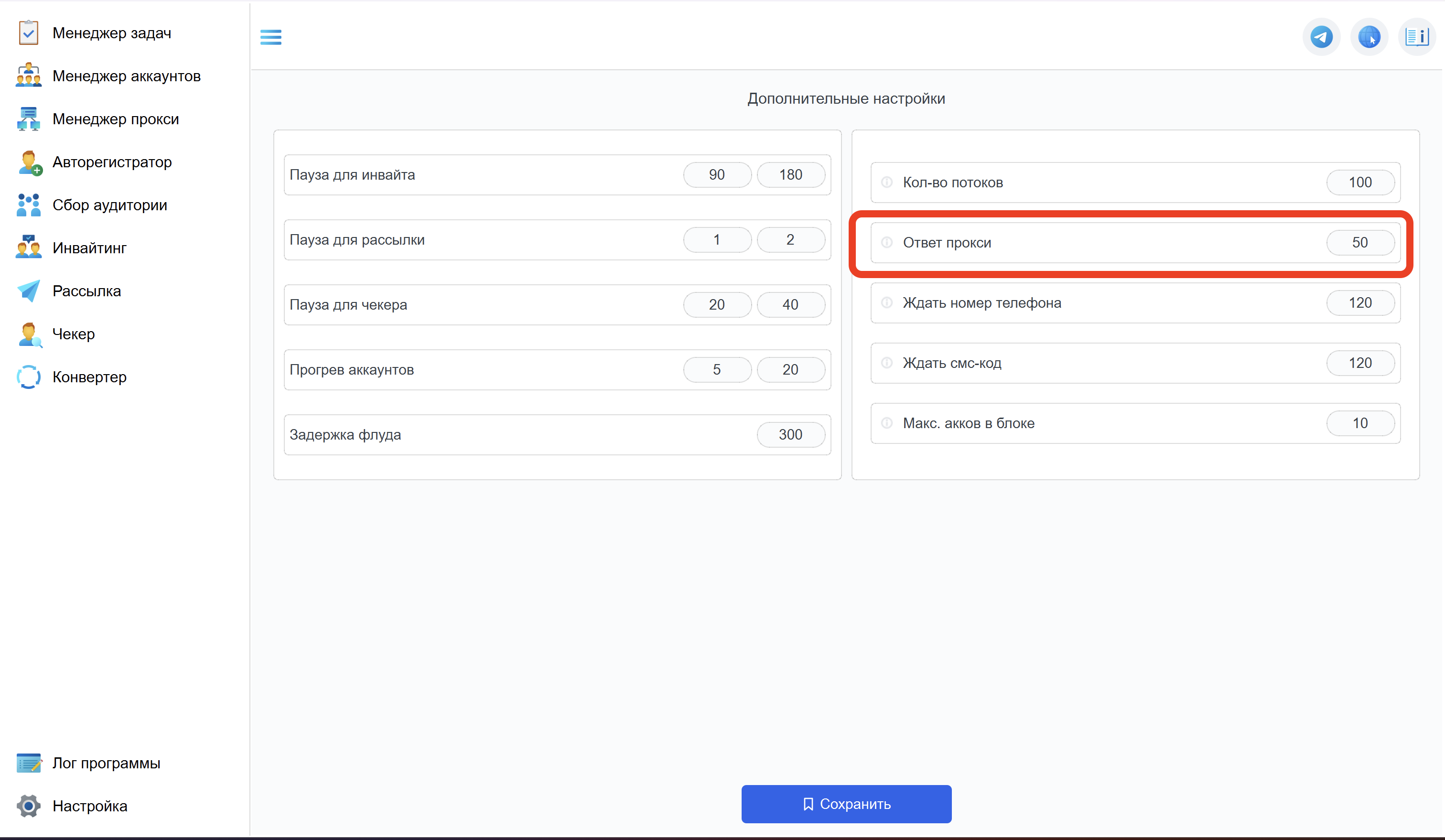Click Пауза для инвайта minimum field 90
1445x840 pixels.
click(717, 175)
